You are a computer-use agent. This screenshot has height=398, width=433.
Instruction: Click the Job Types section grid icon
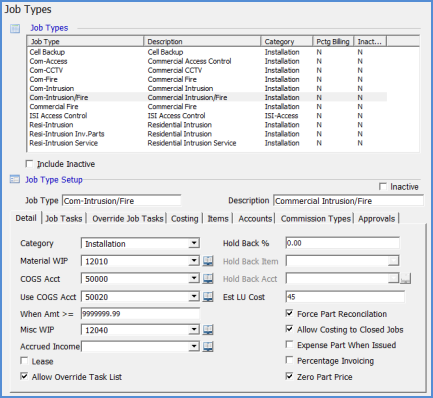15,28
